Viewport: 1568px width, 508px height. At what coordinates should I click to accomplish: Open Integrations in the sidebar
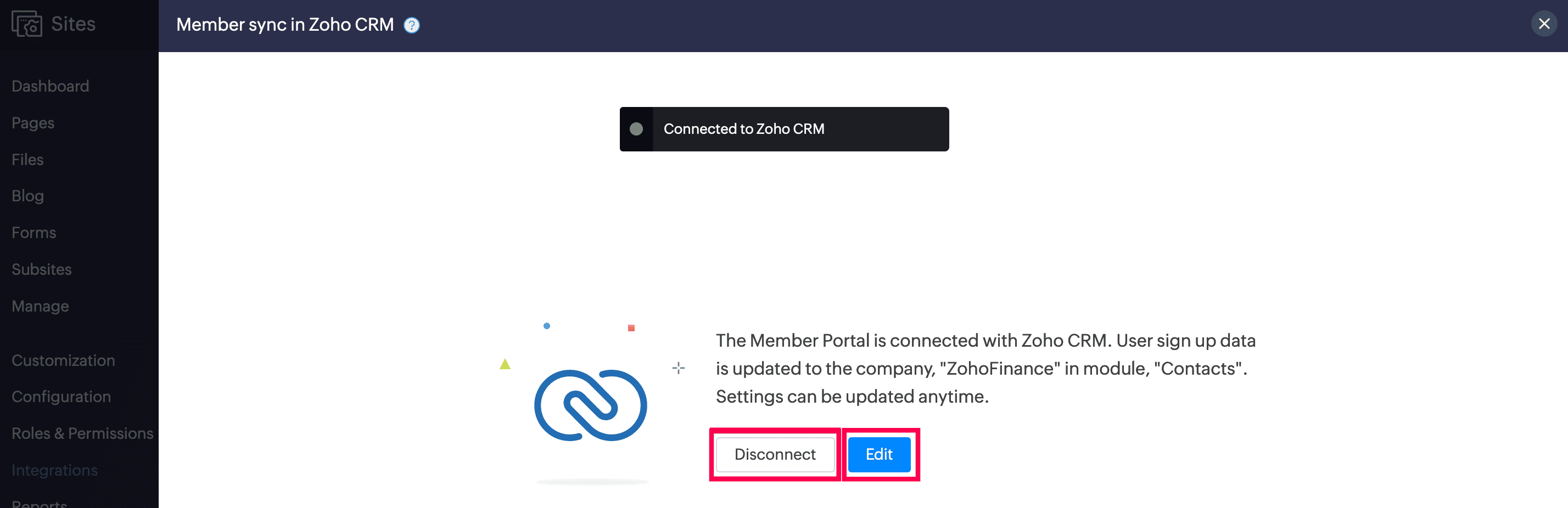click(55, 470)
